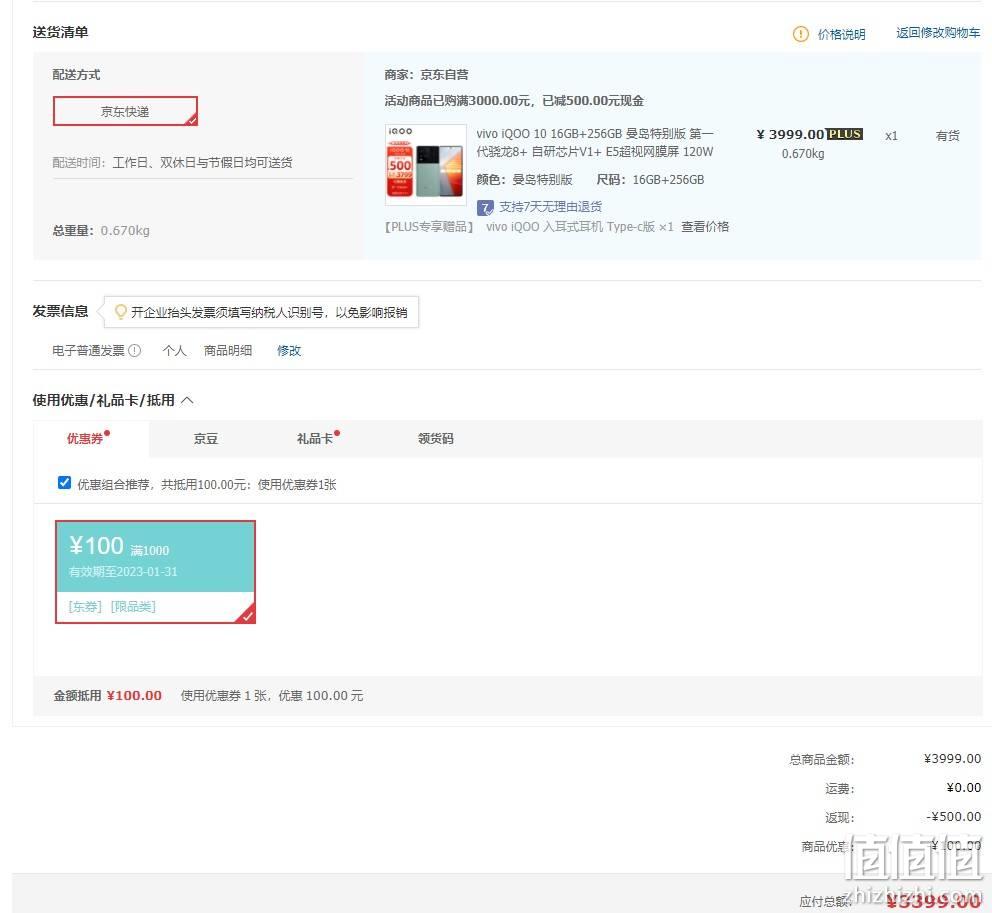Click the PLUS member price badge
Image resolution: width=992 pixels, height=913 pixels.
coord(845,134)
